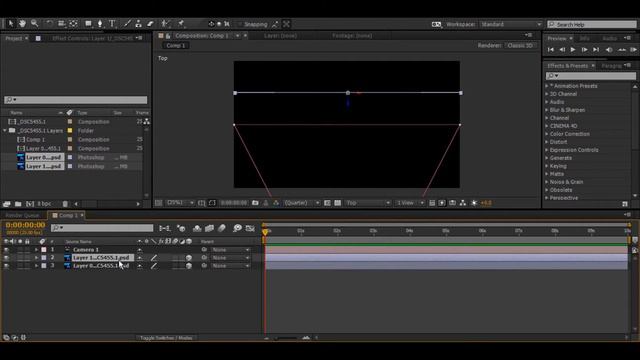This screenshot has height=360, width=640.
Task: Click new composition icon in Project panel
Action: (30, 204)
